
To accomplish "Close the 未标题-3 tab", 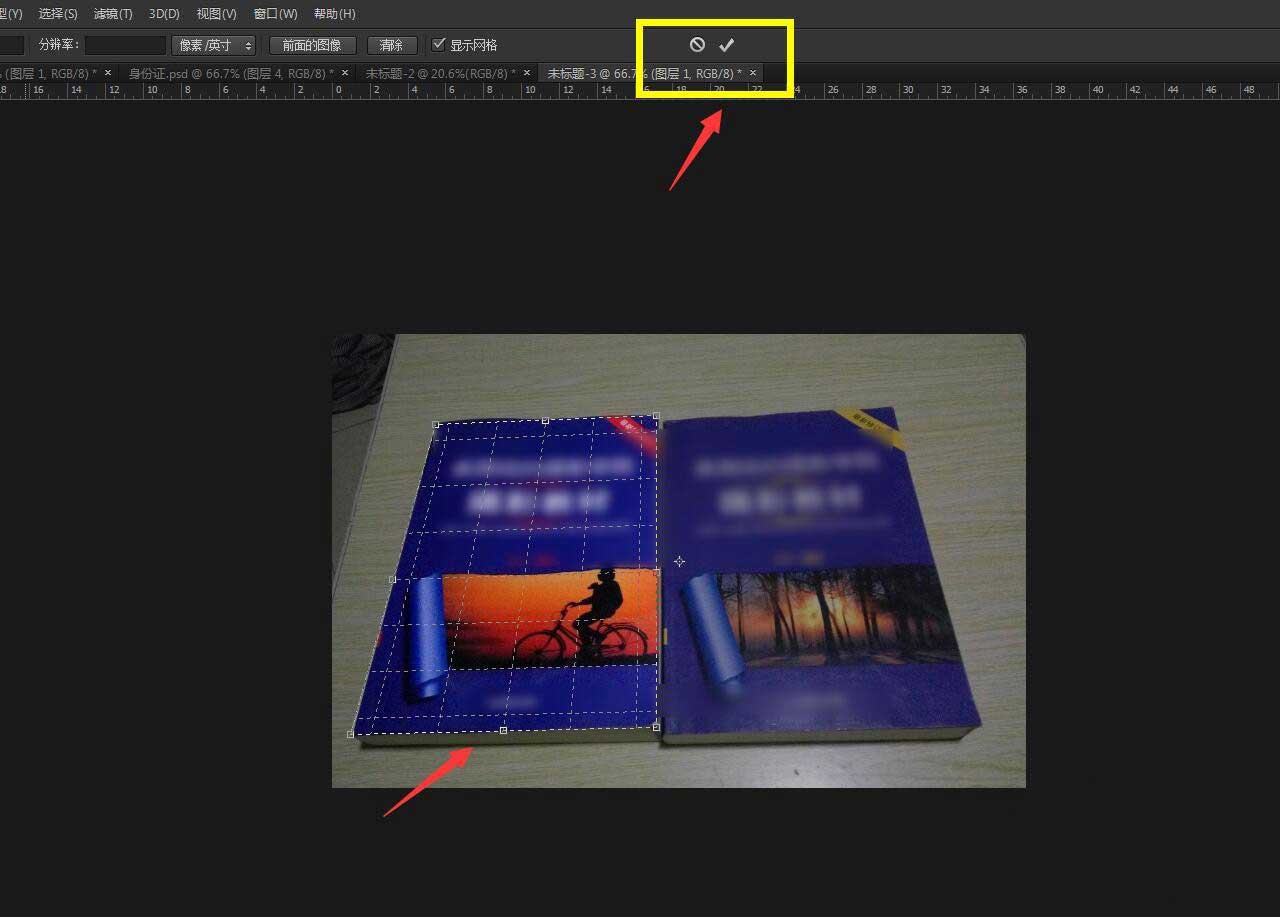I will [753, 73].
